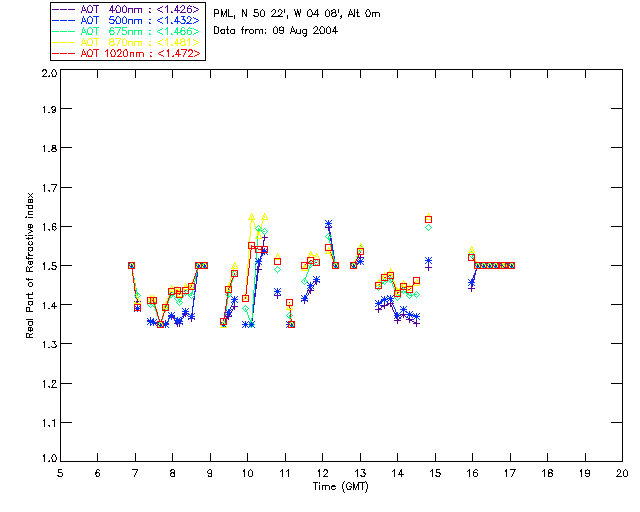Click the isolated red square marker near hour 15
640x512 pixels.
pos(429,220)
